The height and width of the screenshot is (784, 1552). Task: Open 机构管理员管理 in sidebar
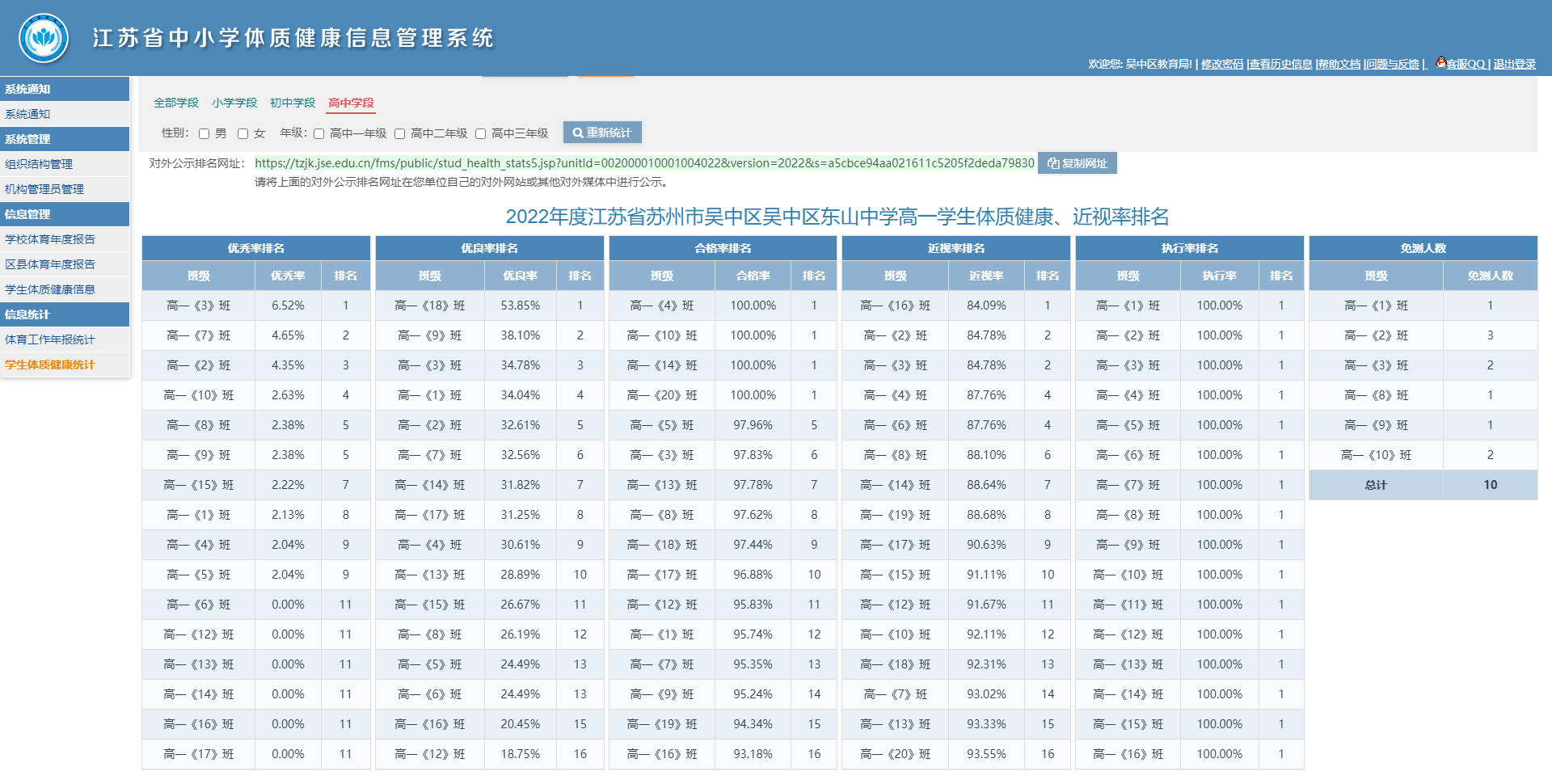point(65,189)
